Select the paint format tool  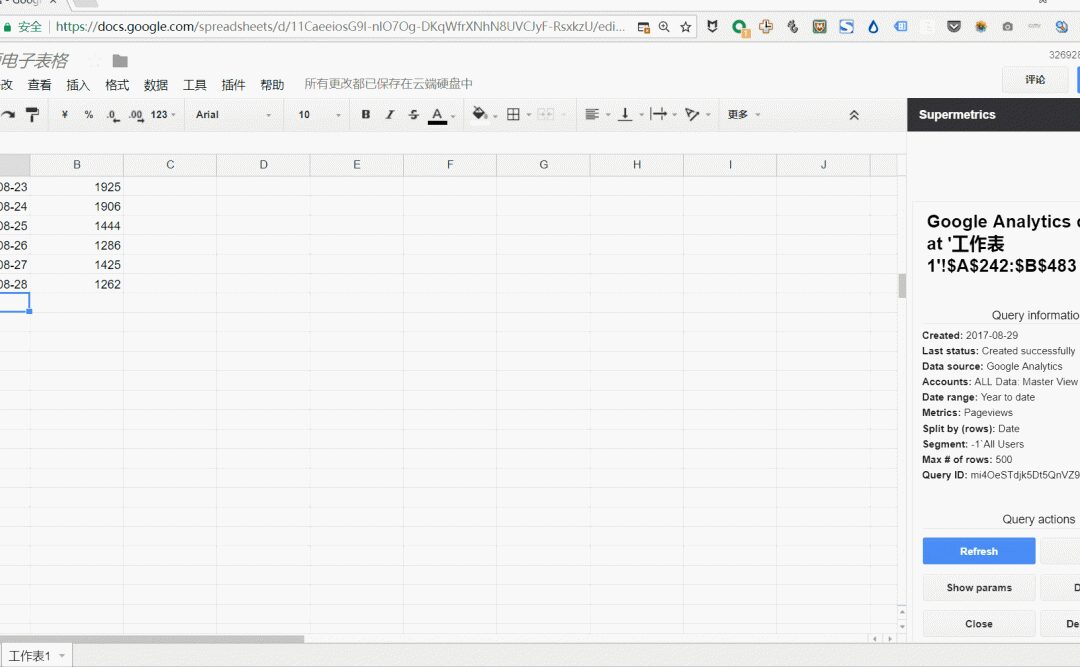(32, 114)
